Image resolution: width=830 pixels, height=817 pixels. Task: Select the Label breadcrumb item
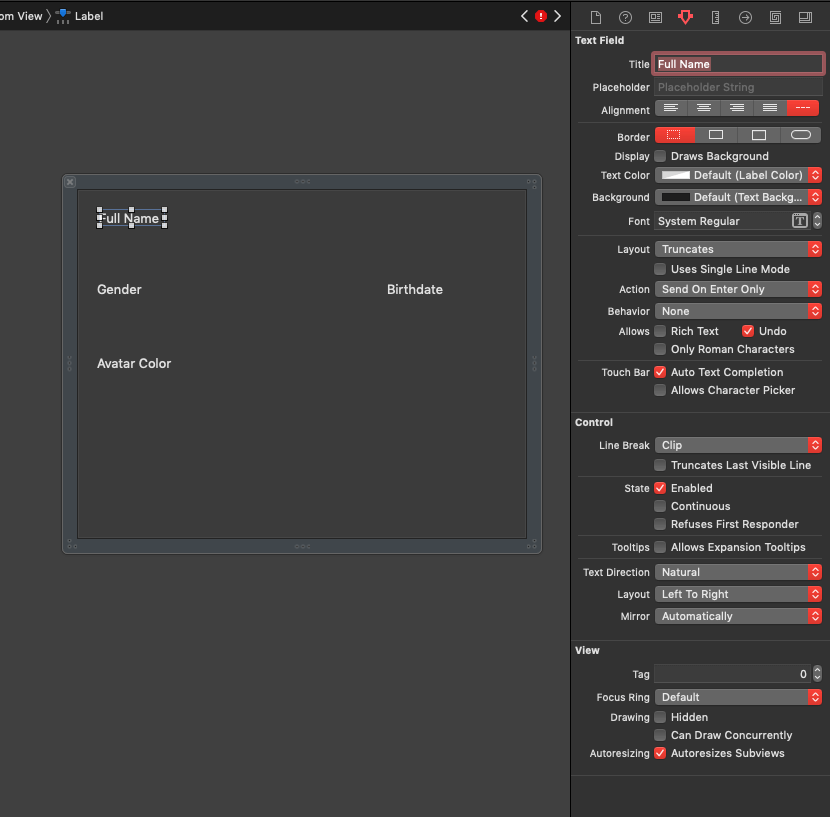click(x=88, y=16)
